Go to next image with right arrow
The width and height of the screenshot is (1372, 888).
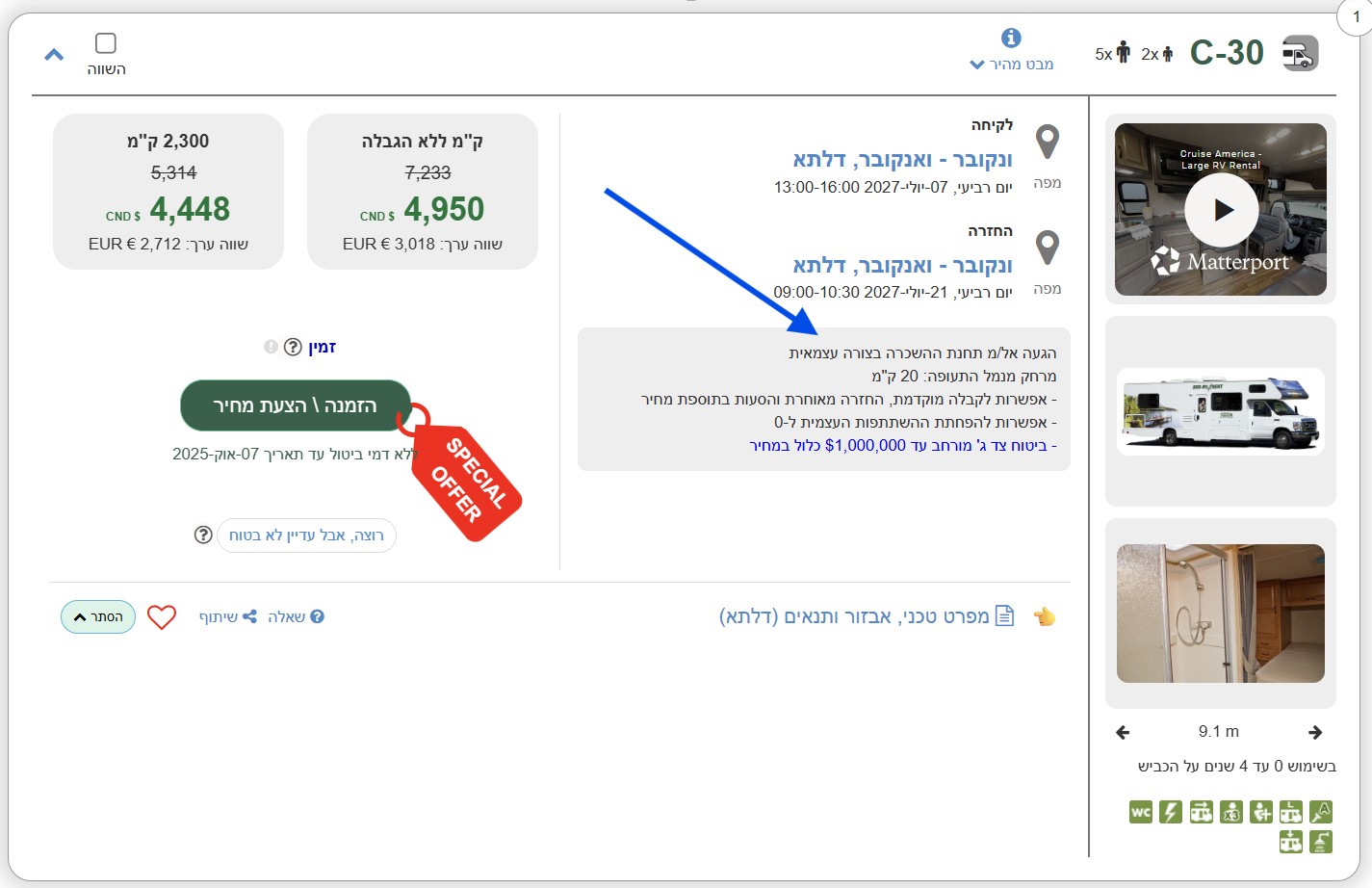click(x=1315, y=732)
